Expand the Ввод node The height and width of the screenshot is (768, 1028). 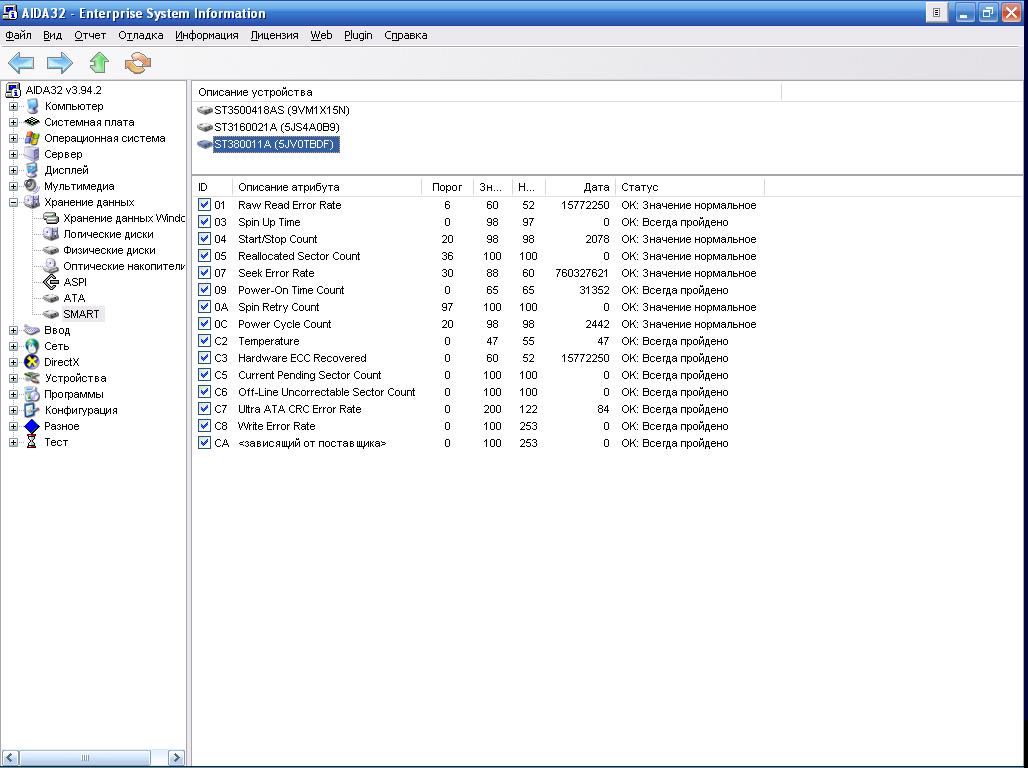pos(13,331)
